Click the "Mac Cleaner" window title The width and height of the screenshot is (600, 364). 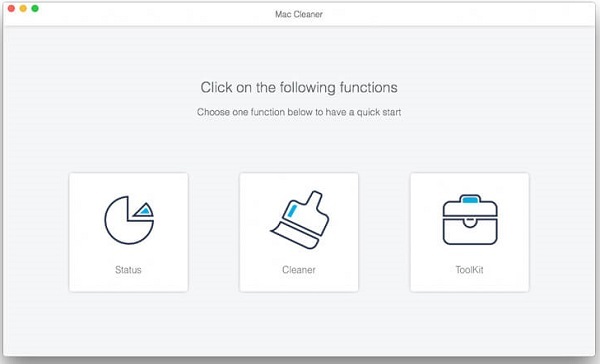tap(299, 14)
